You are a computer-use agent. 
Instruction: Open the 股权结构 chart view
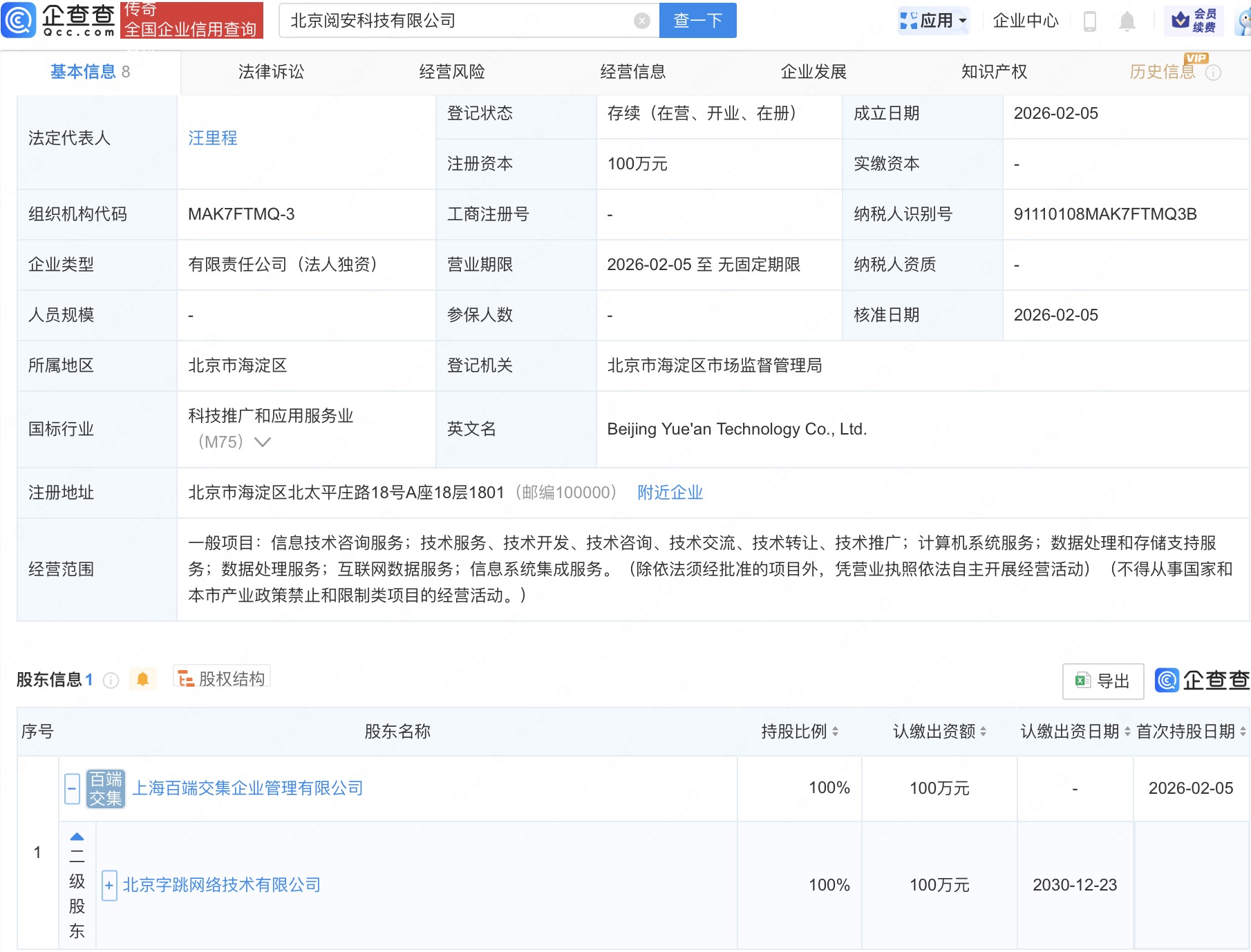[x=222, y=679]
